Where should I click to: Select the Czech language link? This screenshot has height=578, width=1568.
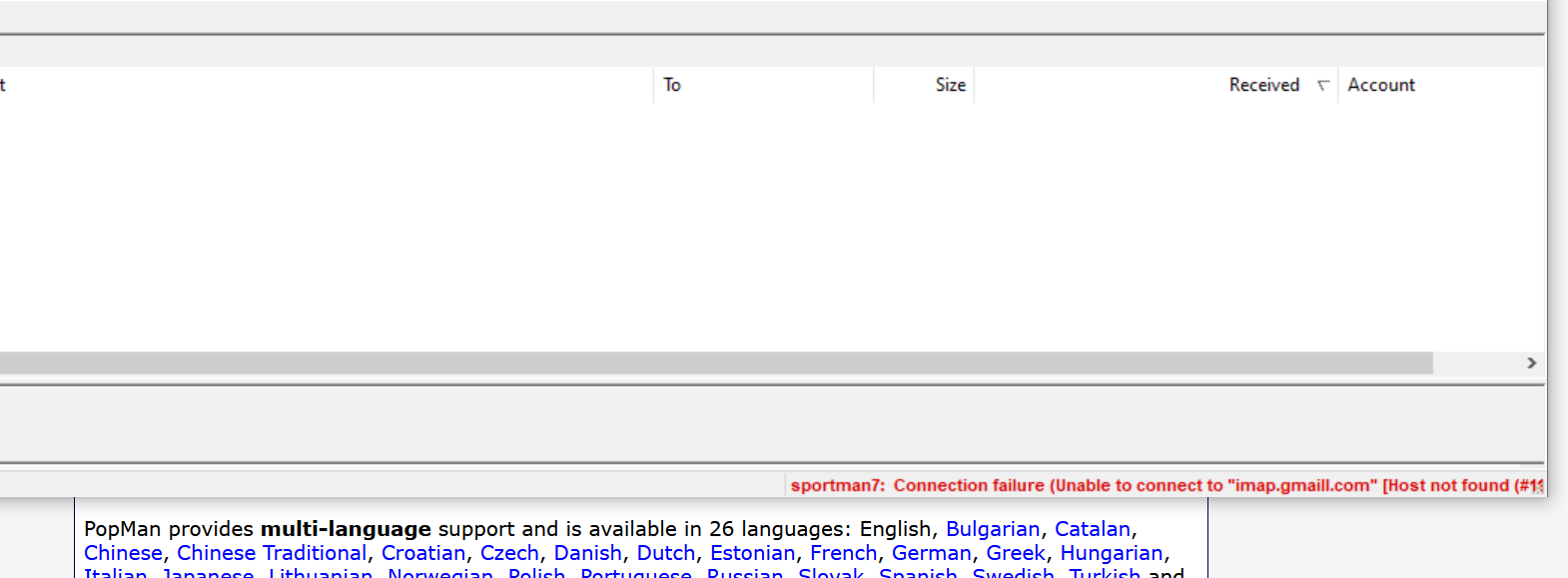coord(509,553)
